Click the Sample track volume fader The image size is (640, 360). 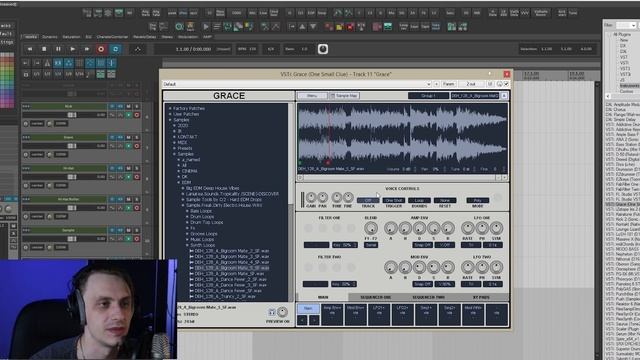(x=72, y=239)
